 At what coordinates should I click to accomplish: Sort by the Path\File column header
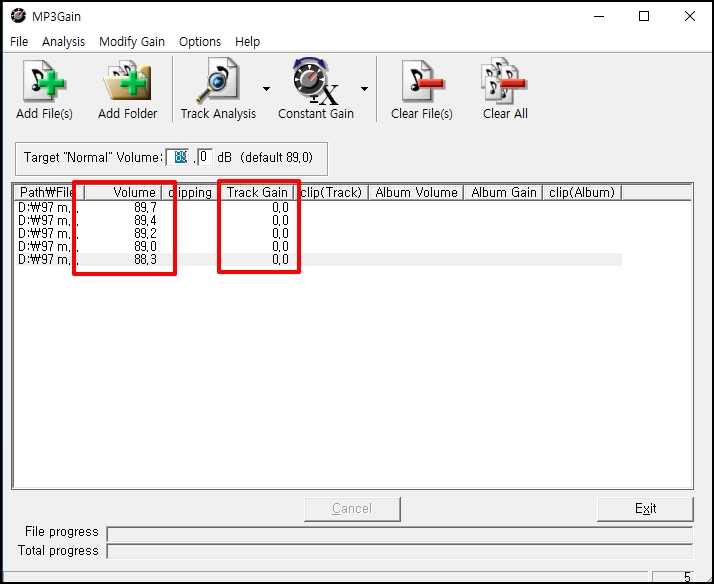pyautogui.click(x=49, y=193)
